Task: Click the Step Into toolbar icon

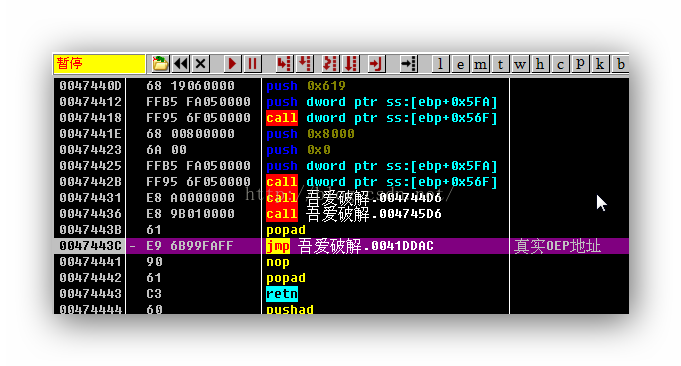Action: (x=284, y=64)
